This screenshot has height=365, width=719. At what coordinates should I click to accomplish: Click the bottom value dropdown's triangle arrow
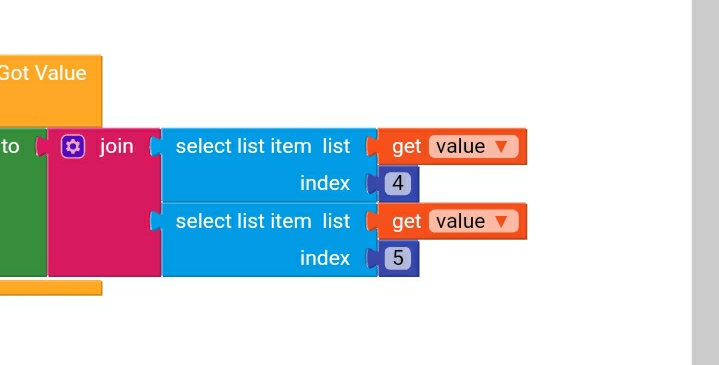(x=501, y=221)
